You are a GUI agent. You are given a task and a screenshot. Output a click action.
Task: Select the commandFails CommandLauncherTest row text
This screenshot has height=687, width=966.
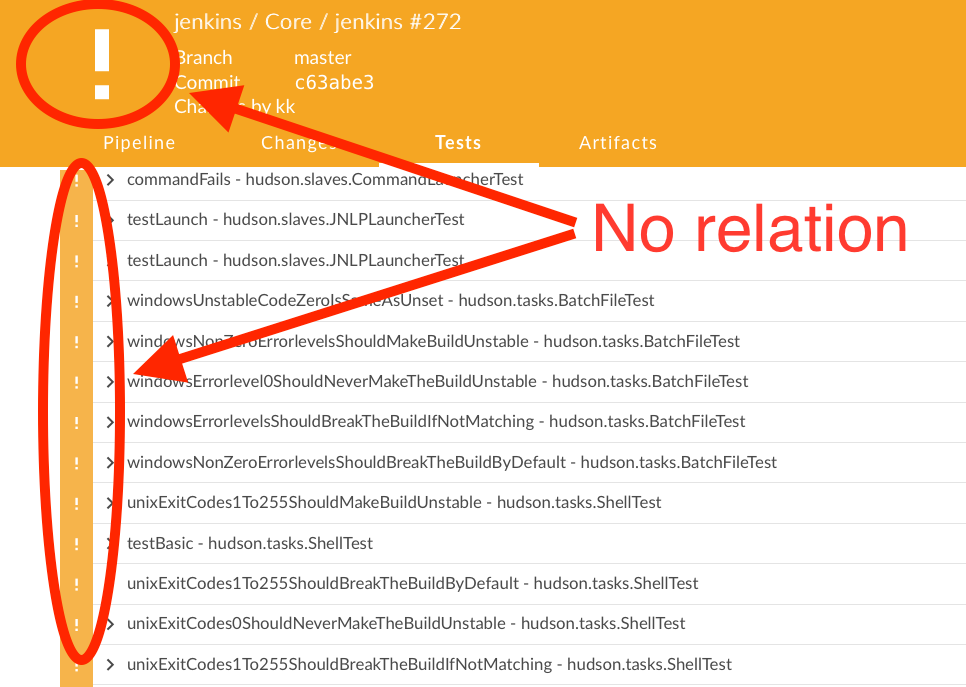pos(325,180)
